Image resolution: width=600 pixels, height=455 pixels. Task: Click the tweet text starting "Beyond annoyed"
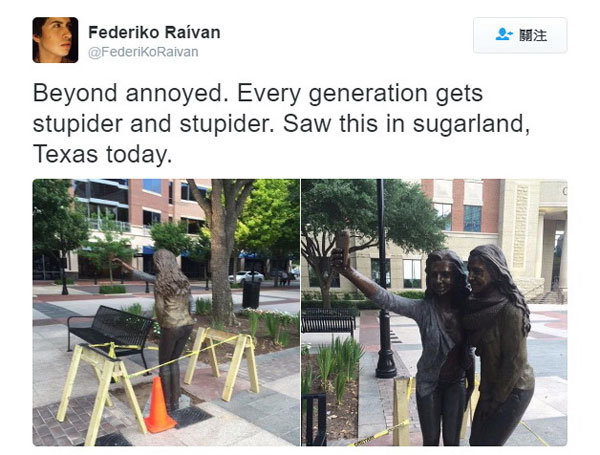281,123
